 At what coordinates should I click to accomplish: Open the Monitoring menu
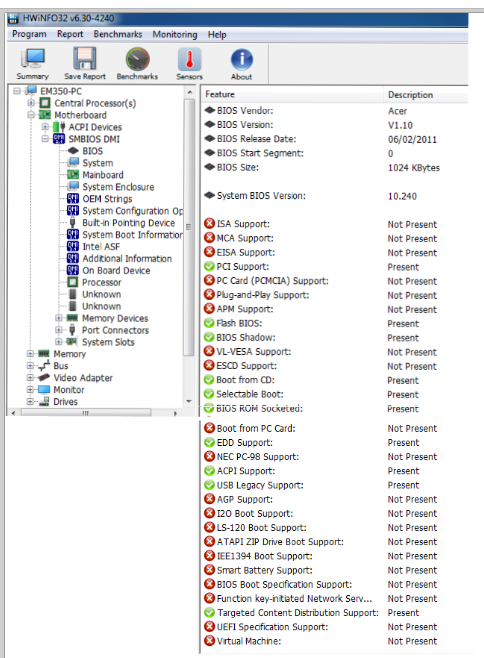(175, 34)
